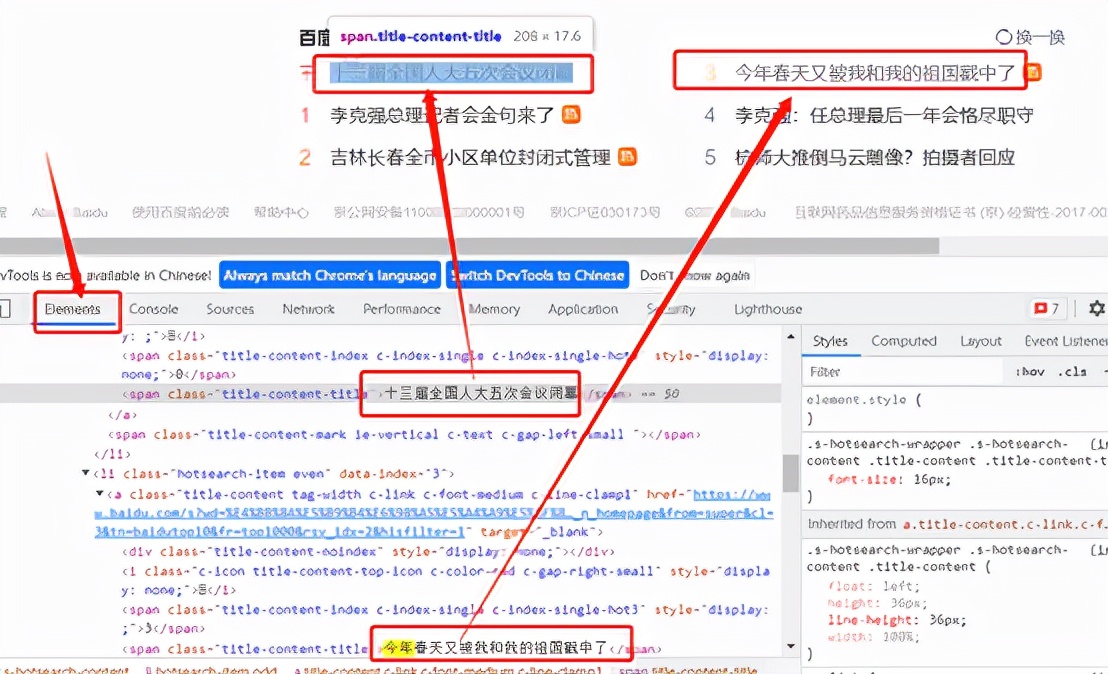Image resolution: width=1108 pixels, height=674 pixels.
Task: Open the Layout pane tab
Action: [981, 341]
